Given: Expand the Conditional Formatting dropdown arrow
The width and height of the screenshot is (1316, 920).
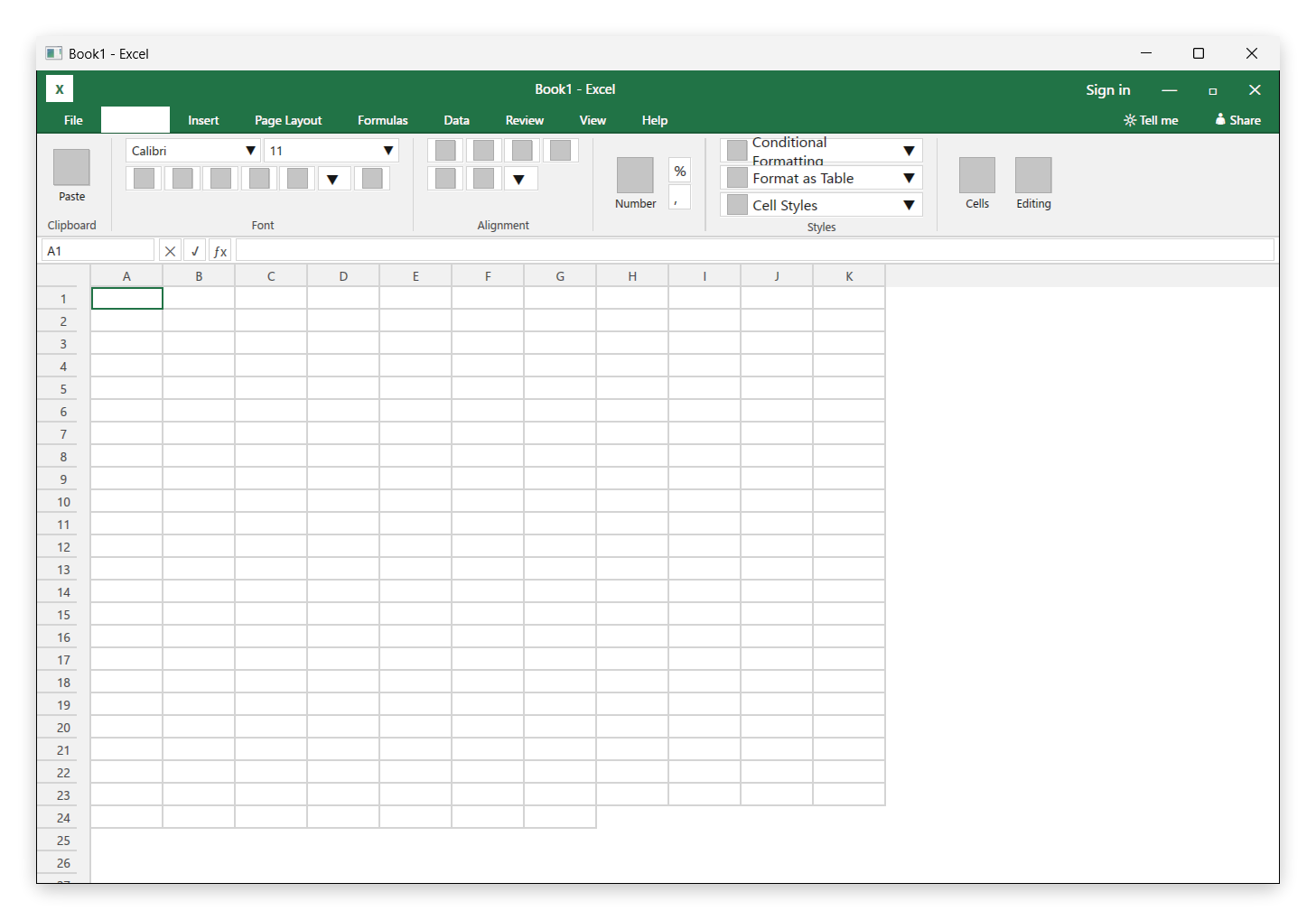Looking at the screenshot, I should pos(910,151).
